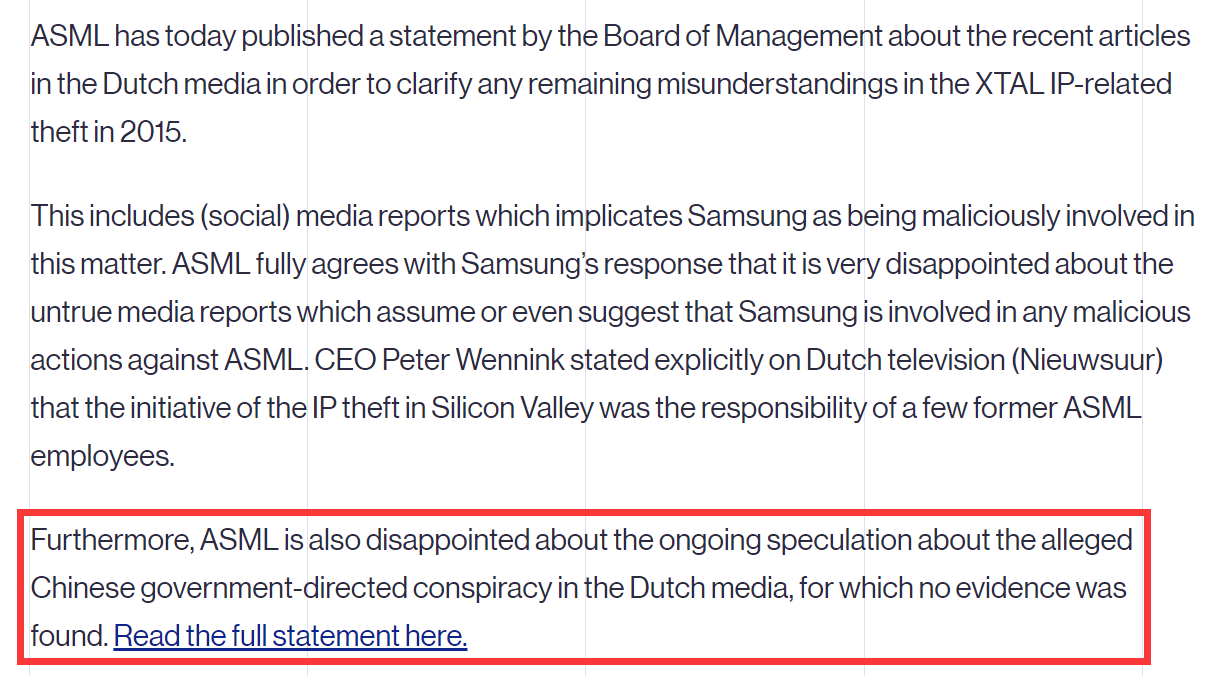Click the red-highlighted paragraph starting "Furthermore, ASML"
1213x676 pixels.
(580, 588)
